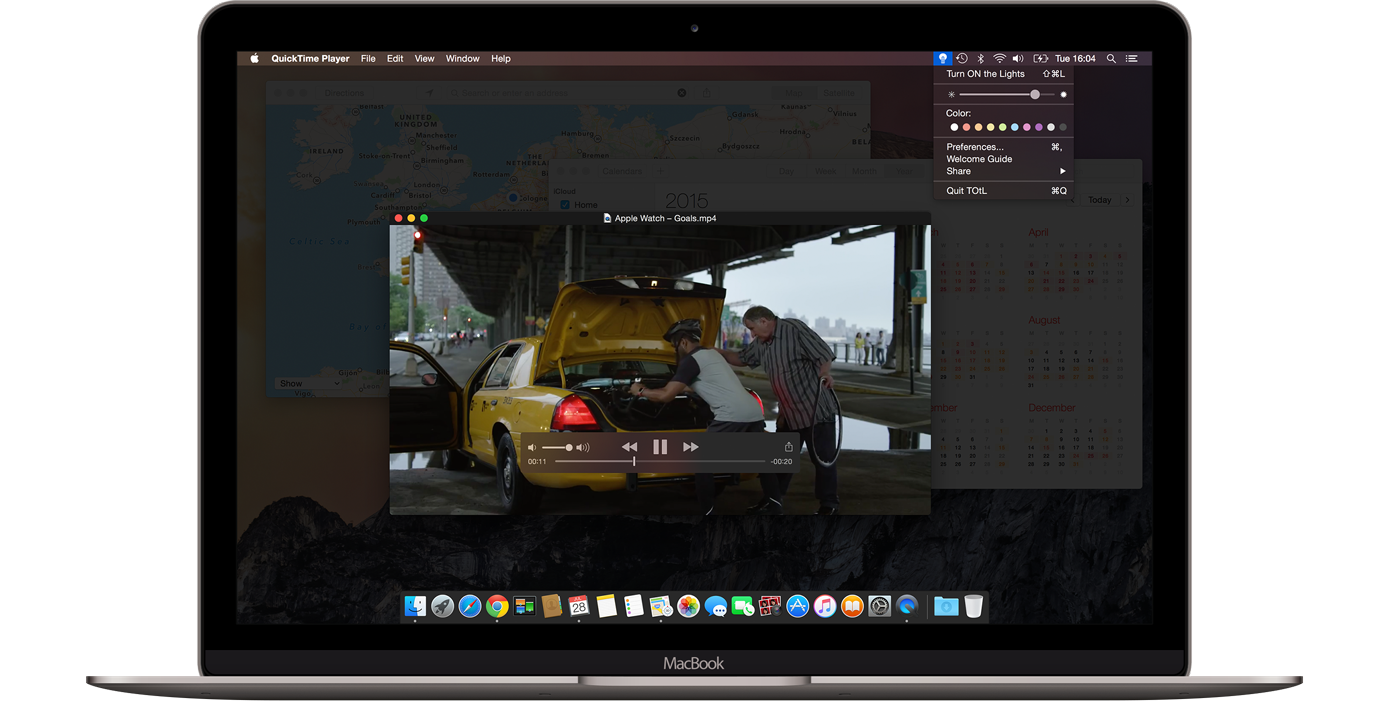Screen dimensions: 1400x716
Task: Open Calendar icon in the Dock
Action: point(579,606)
